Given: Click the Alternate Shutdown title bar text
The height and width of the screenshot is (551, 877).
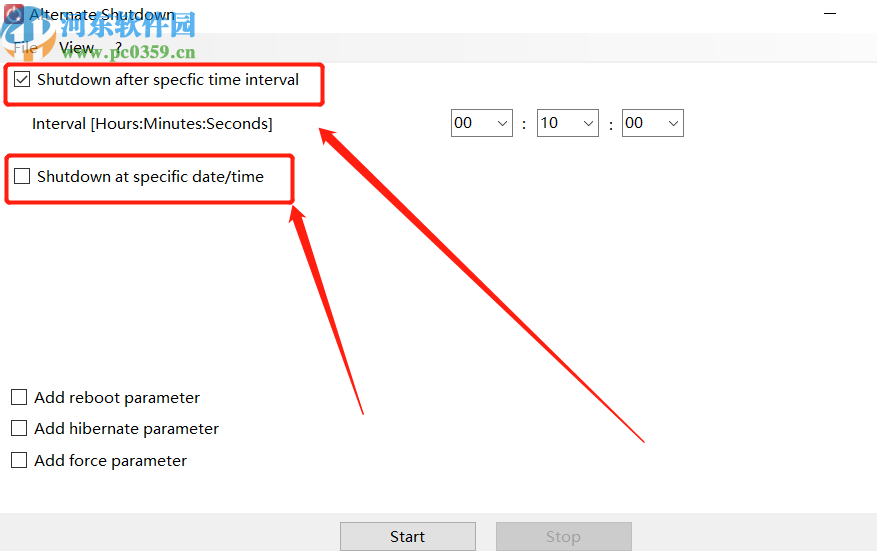Looking at the screenshot, I should 102,15.
